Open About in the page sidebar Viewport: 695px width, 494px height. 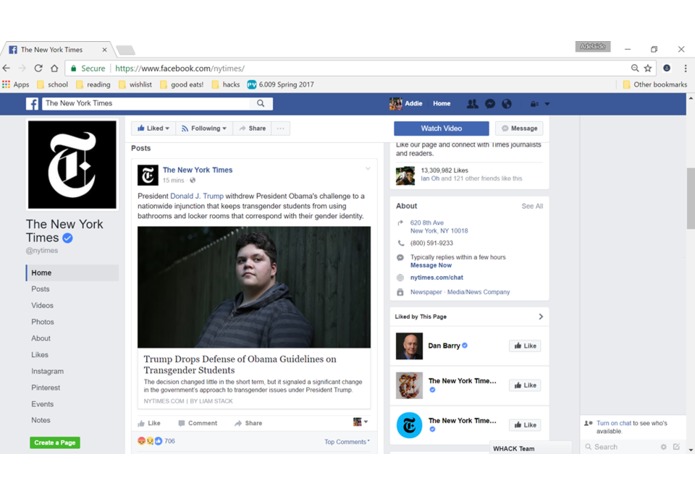coord(41,338)
